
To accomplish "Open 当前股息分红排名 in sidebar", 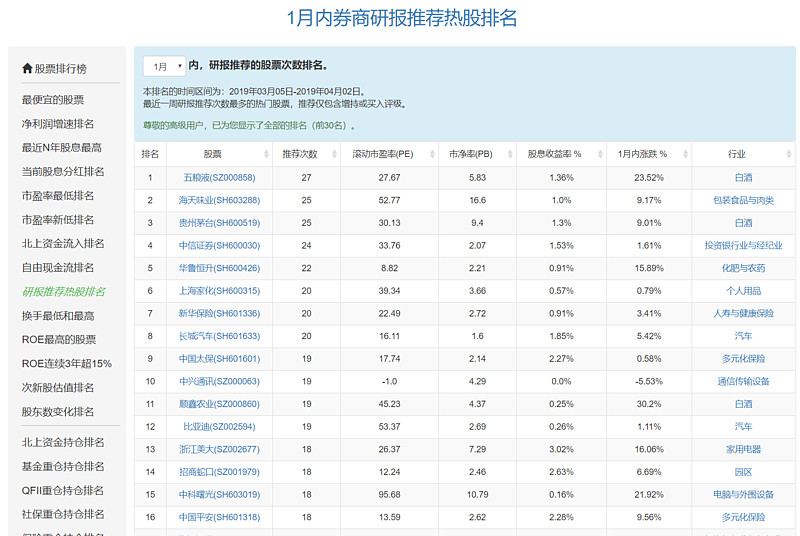I will pyautogui.click(x=63, y=171).
